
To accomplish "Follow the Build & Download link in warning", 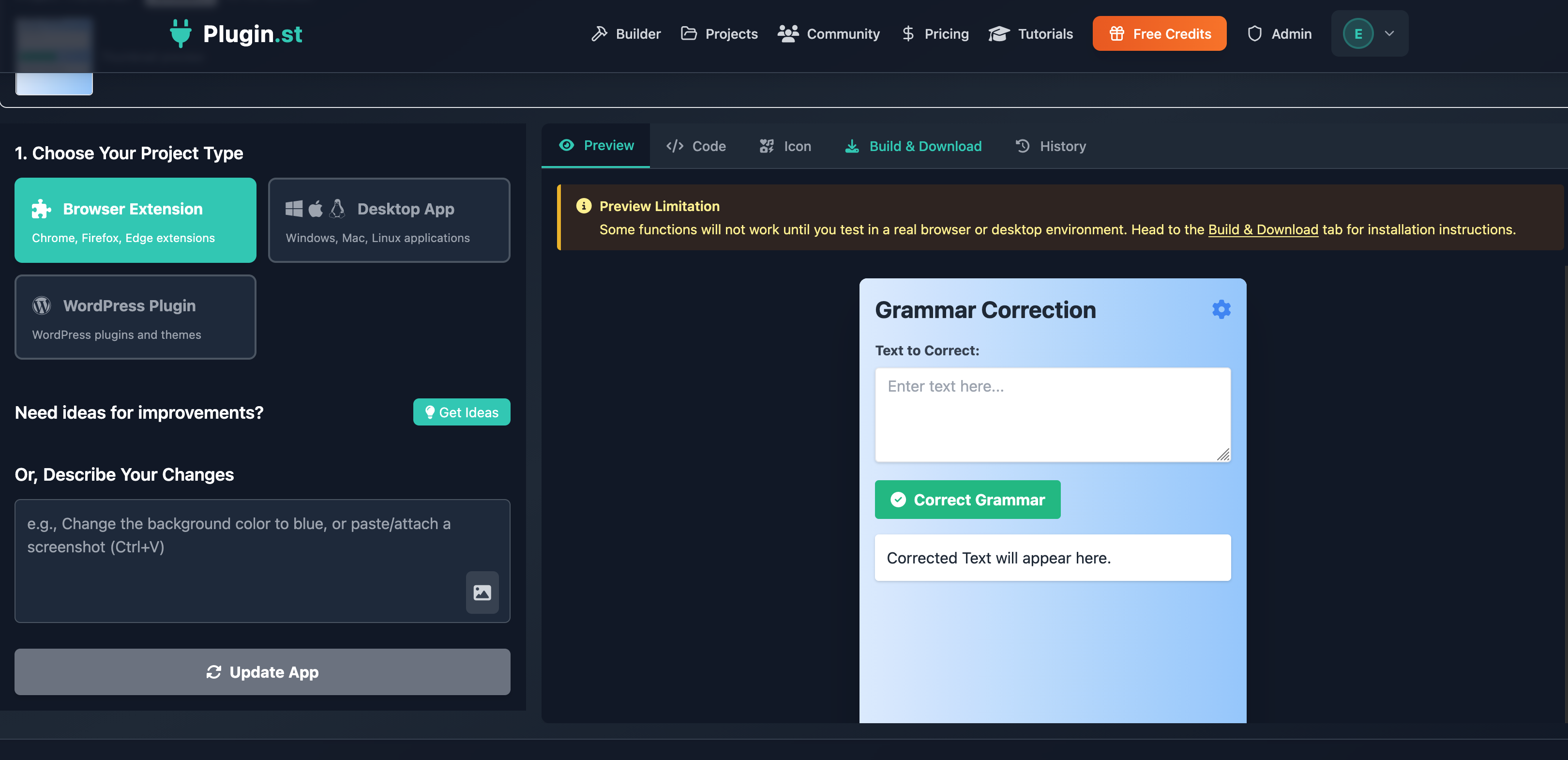I will click(x=1263, y=229).
